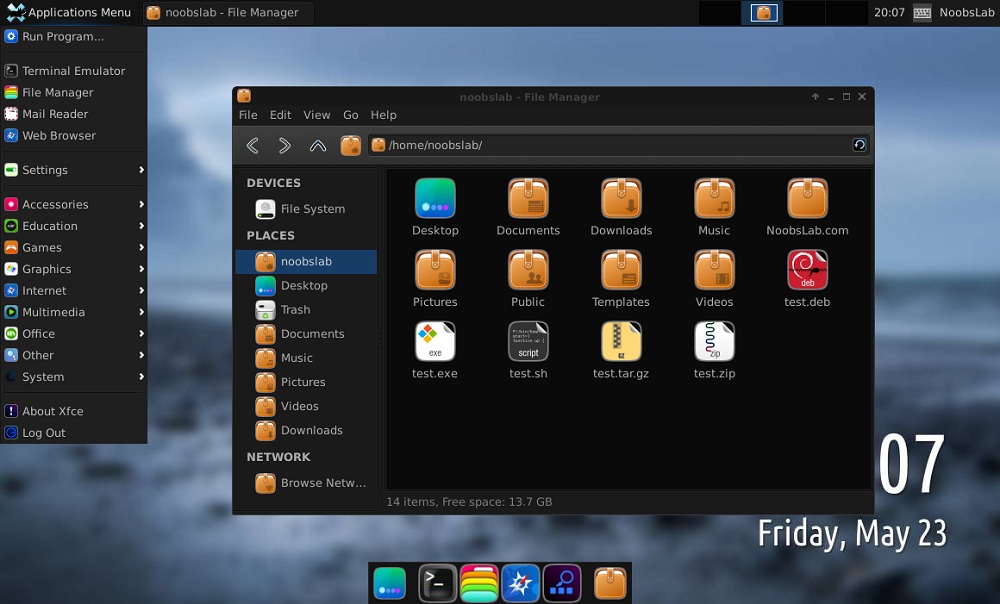Screen dimensions: 1000x604
Task: Select Downloads in sidebar places
Action: click(x=306, y=431)
